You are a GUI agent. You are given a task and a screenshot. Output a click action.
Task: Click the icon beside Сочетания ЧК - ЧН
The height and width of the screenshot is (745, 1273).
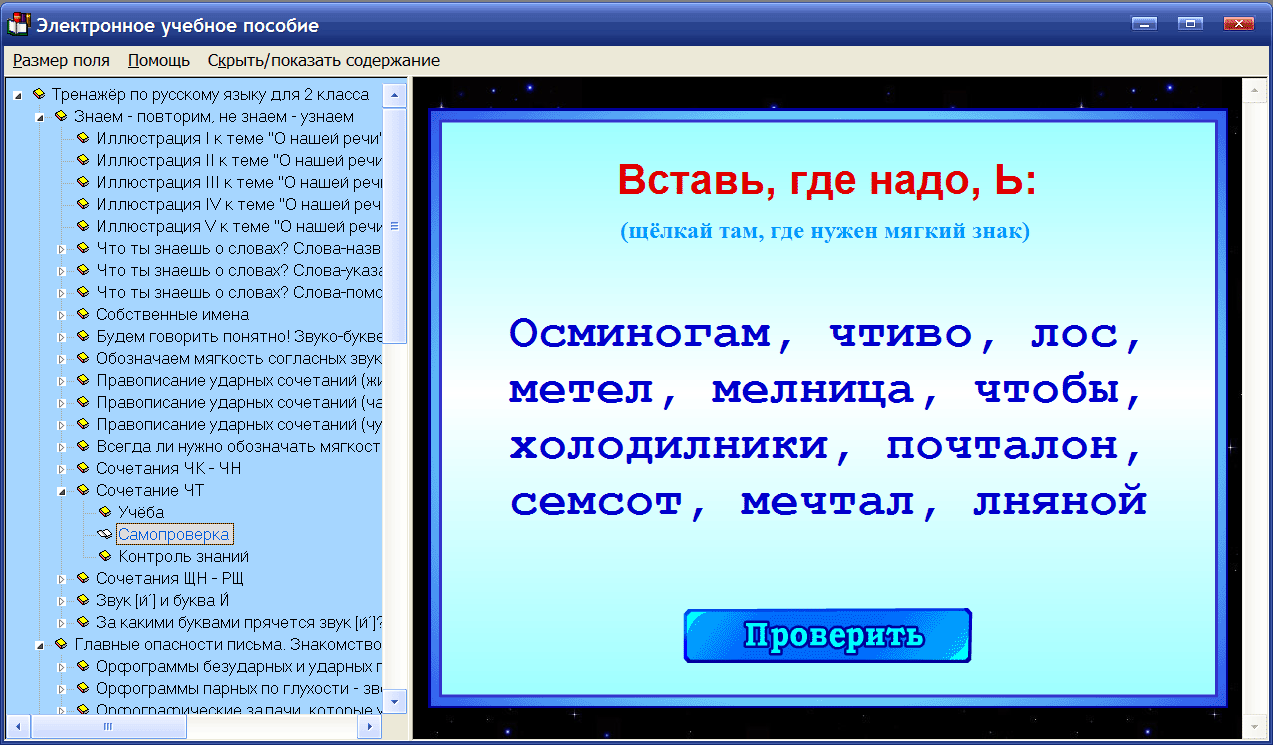(x=84, y=467)
